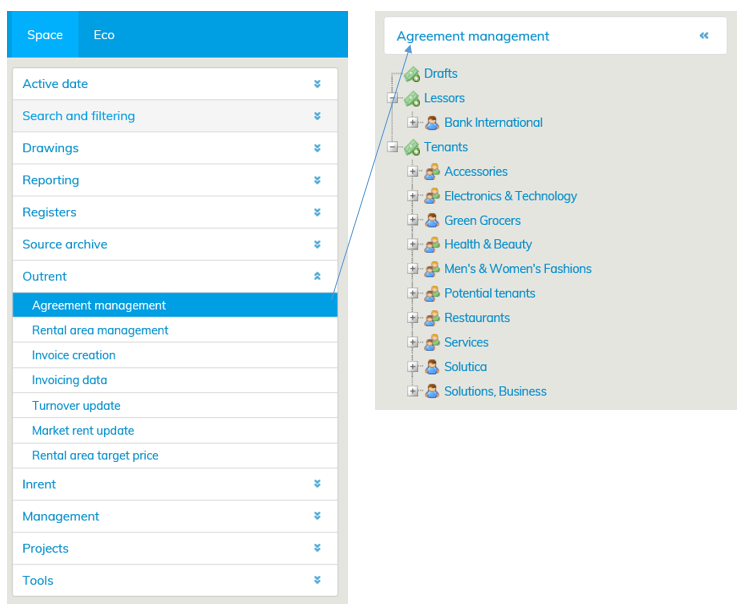Click the Solutica person icon
This screenshot has height=610, width=750.
coord(432,367)
